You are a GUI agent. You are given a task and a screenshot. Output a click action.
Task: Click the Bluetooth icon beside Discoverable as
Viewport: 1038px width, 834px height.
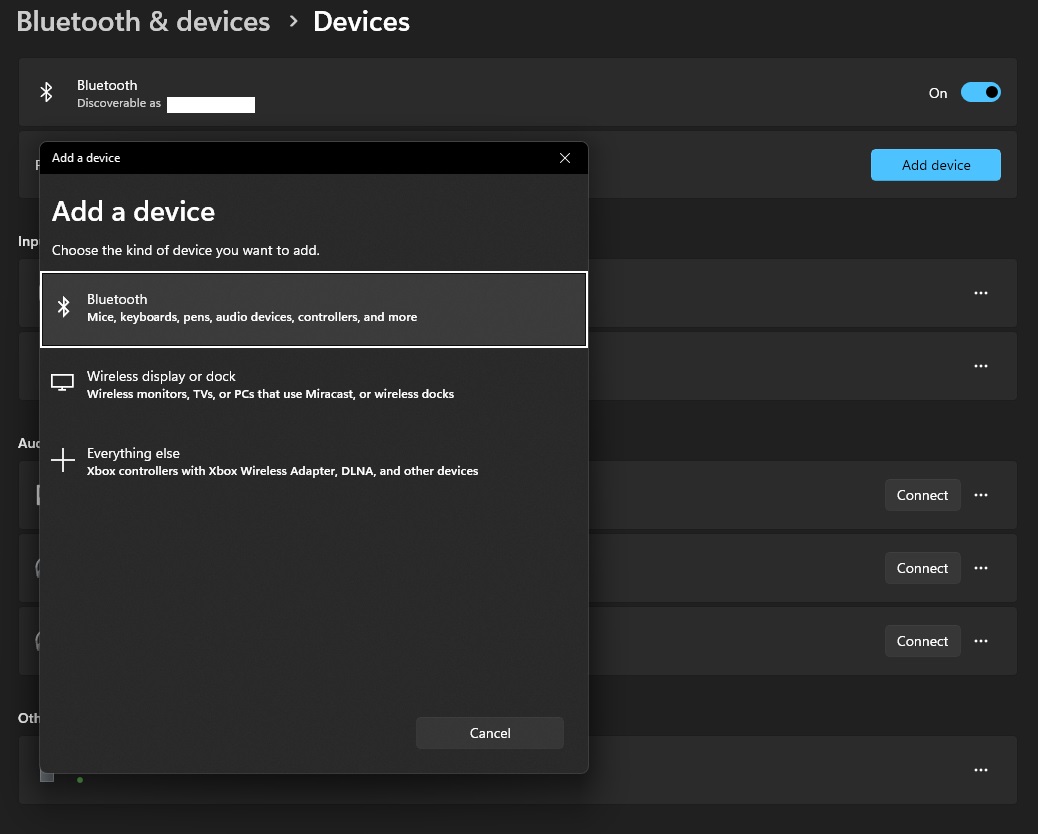46,92
